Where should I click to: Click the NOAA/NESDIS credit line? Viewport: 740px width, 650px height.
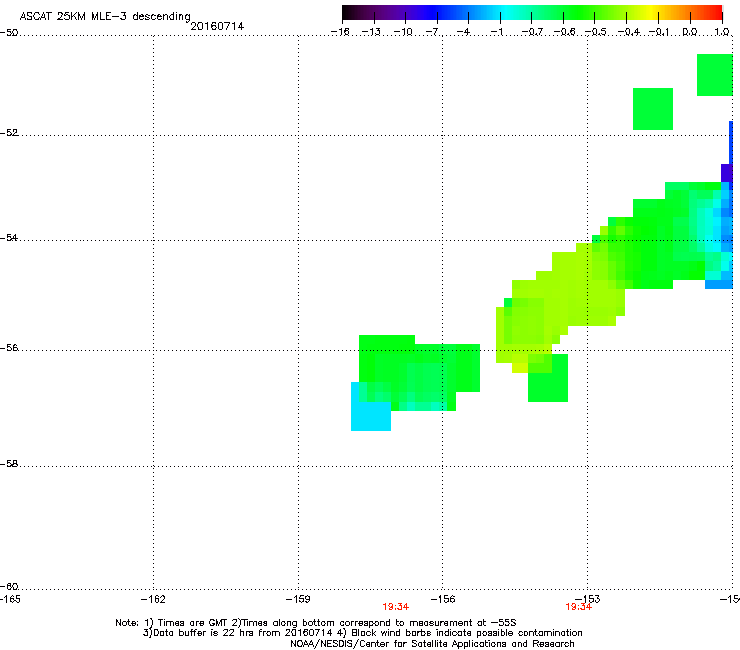[432, 644]
